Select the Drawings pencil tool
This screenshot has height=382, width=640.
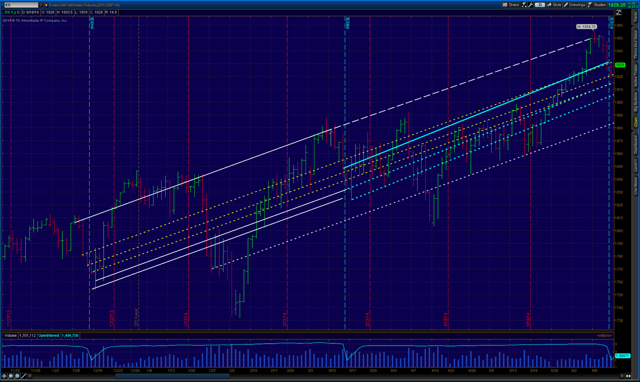pos(575,5)
